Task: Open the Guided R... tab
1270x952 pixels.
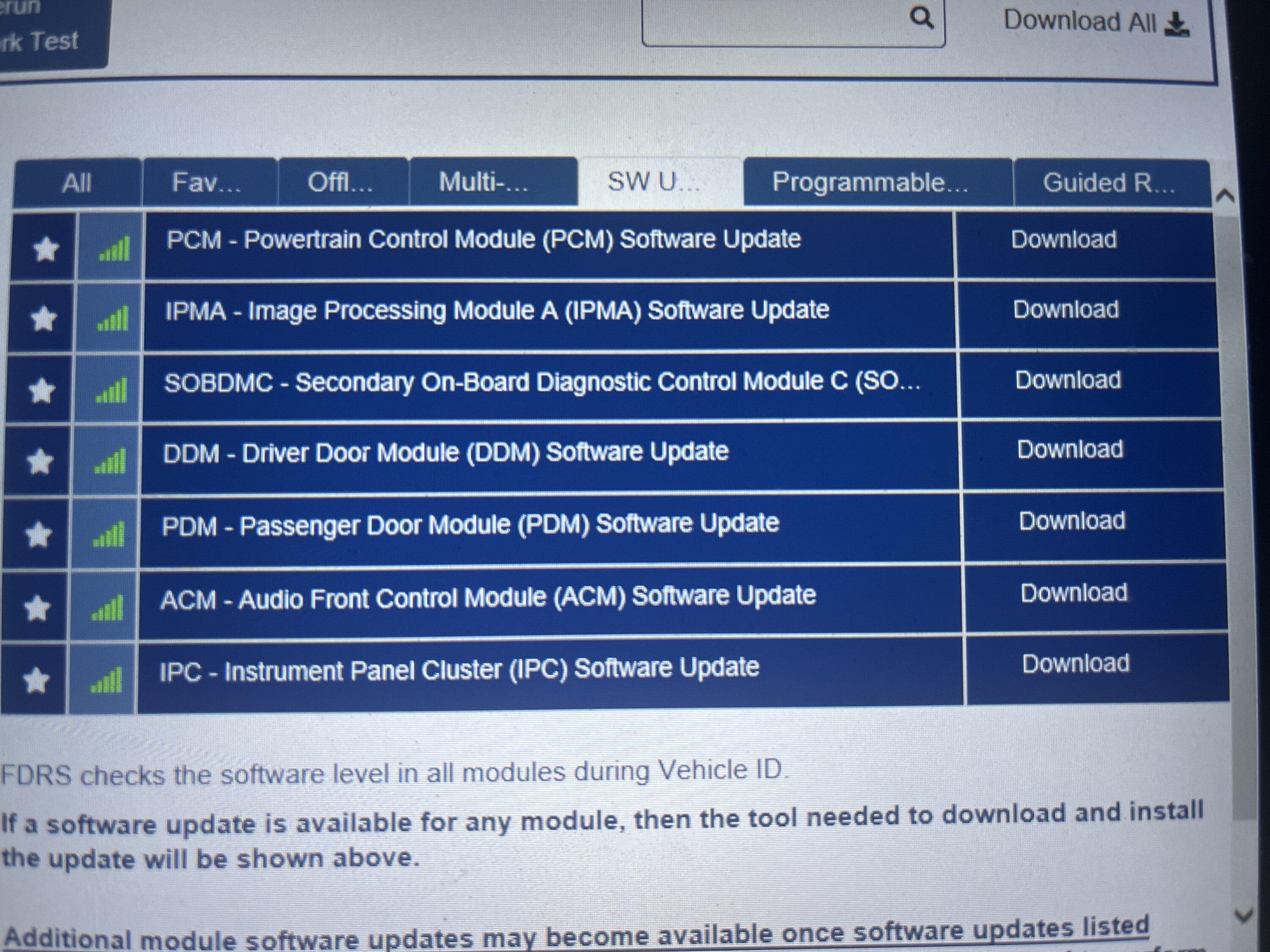Action: (x=1112, y=183)
